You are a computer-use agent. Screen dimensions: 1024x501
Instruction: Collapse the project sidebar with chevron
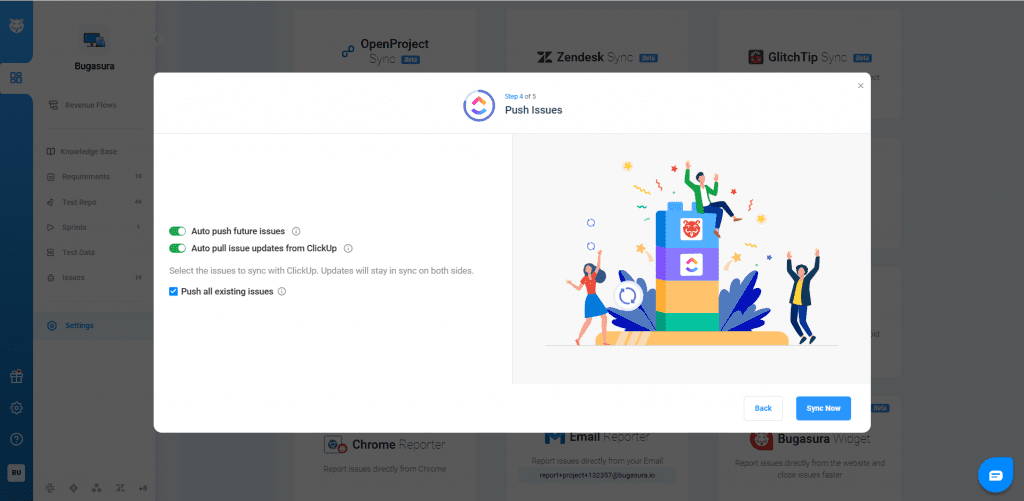156,39
